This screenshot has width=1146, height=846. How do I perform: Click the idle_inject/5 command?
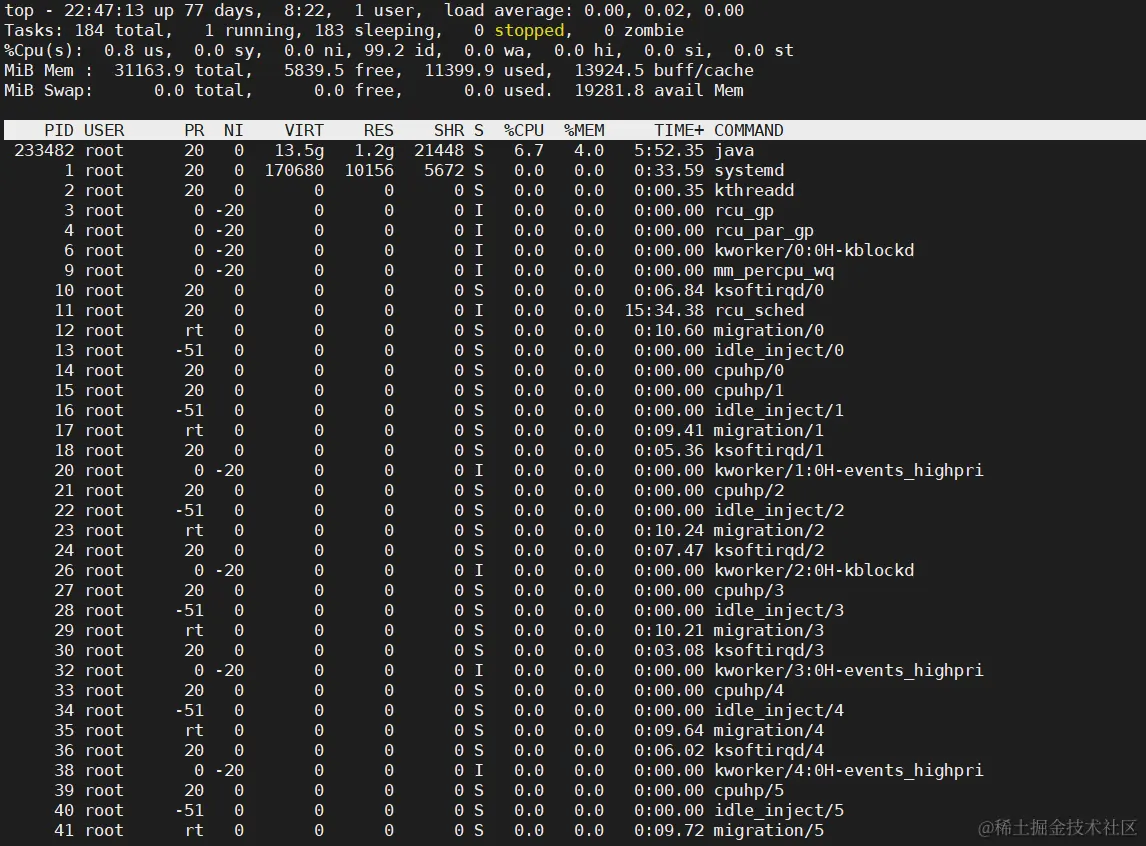(779, 810)
